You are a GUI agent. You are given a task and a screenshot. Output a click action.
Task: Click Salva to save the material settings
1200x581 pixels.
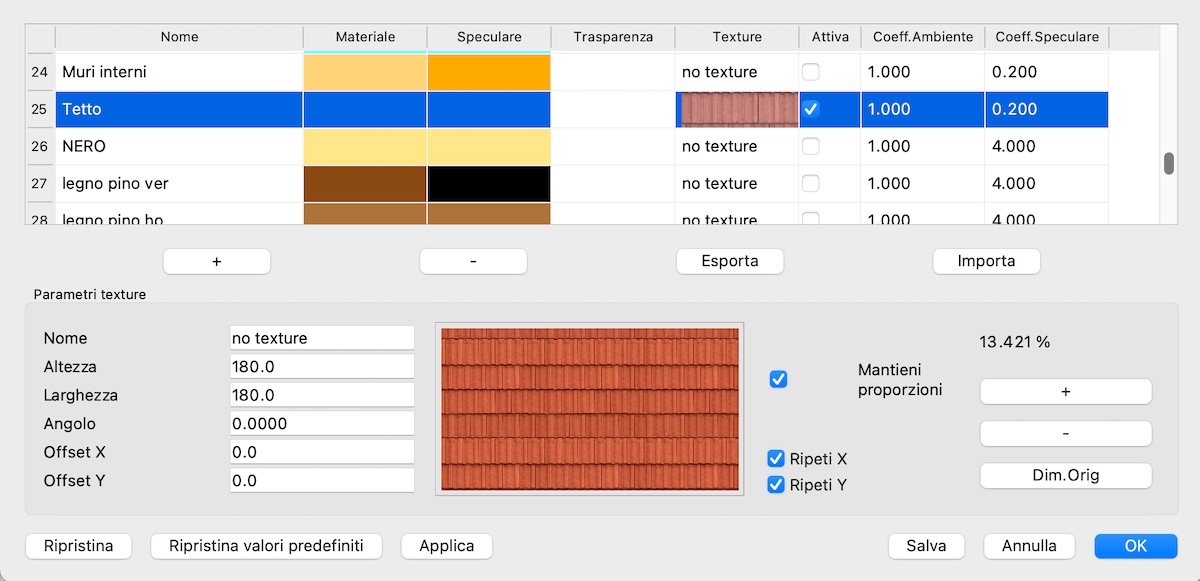(926, 546)
